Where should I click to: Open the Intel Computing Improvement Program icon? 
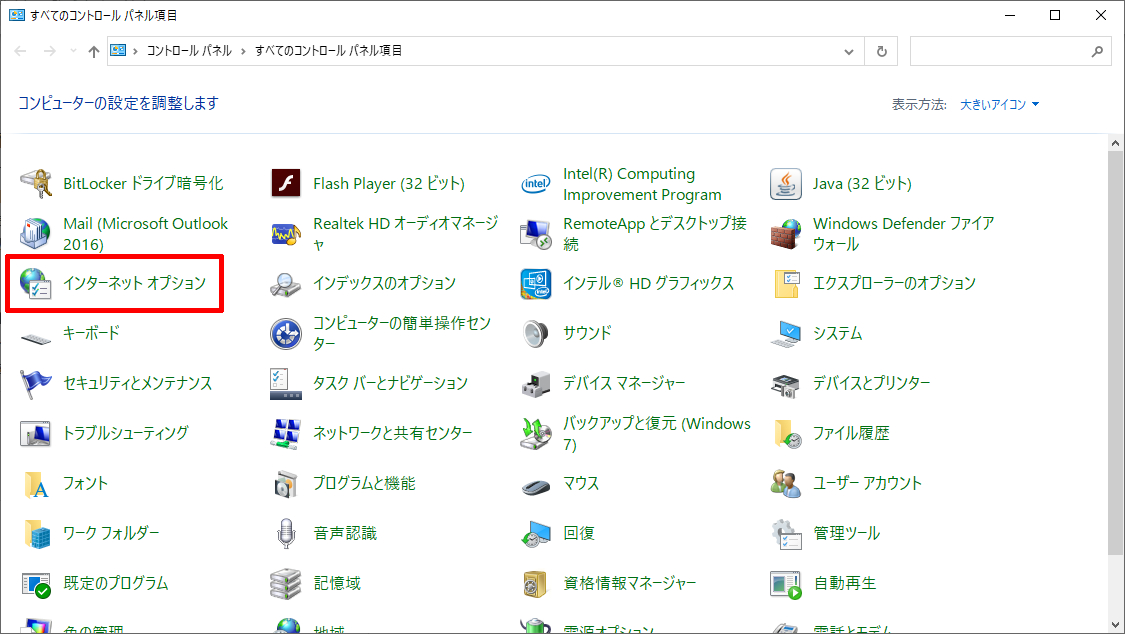click(x=535, y=184)
